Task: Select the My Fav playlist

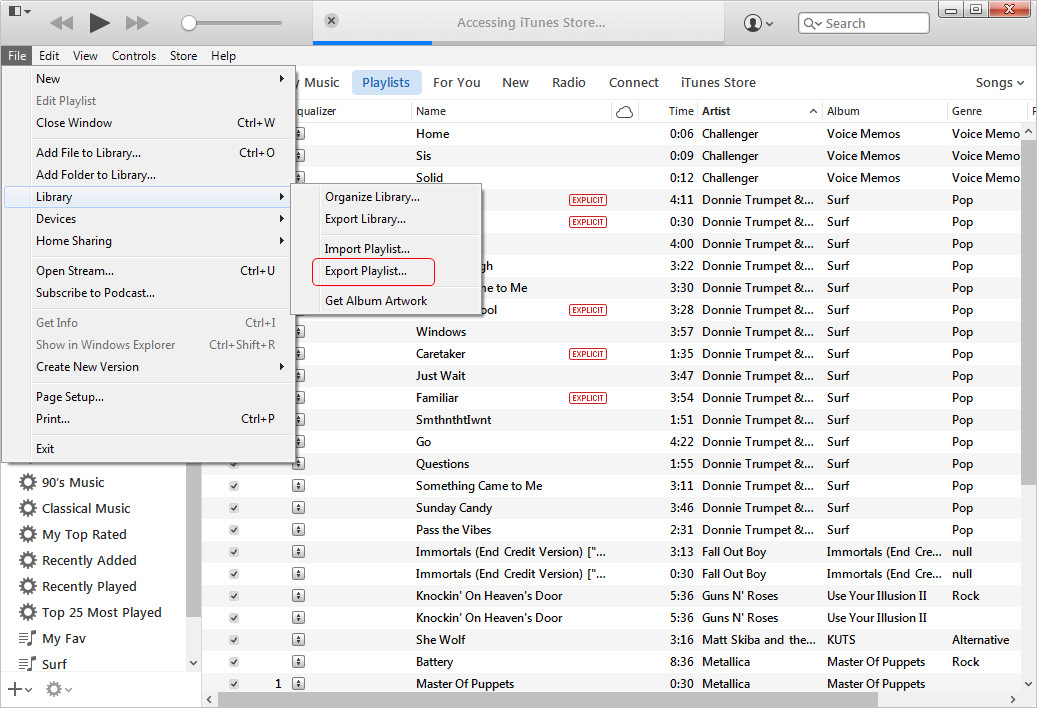Action: pos(64,638)
